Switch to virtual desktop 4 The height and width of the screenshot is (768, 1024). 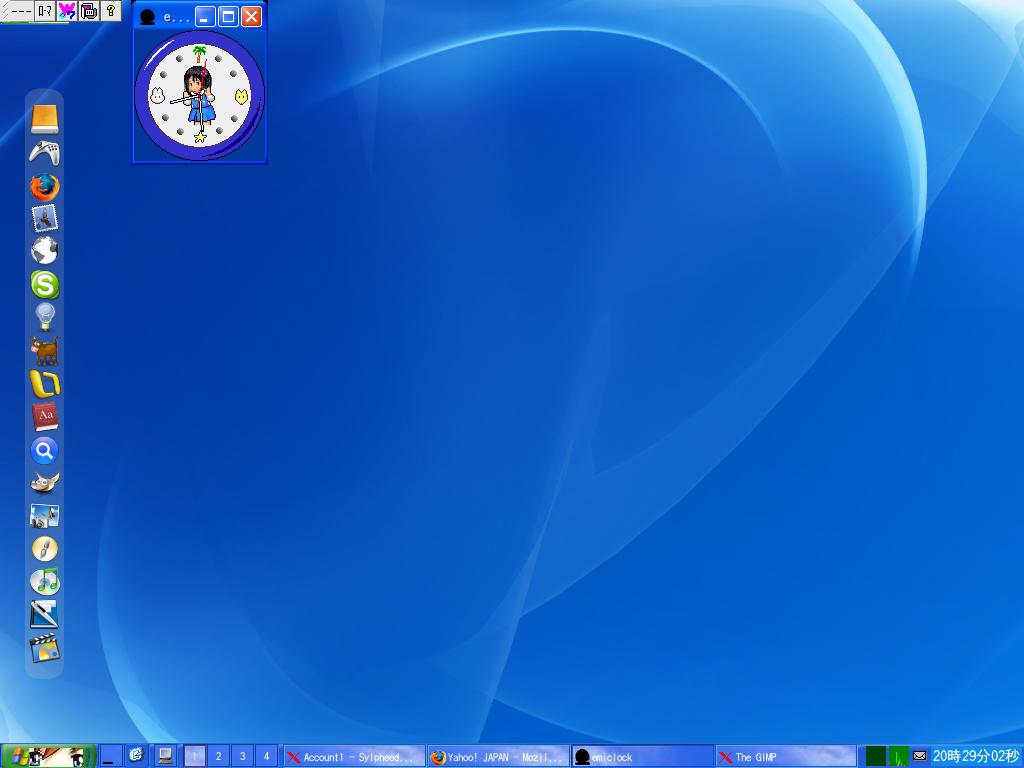pos(266,757)
